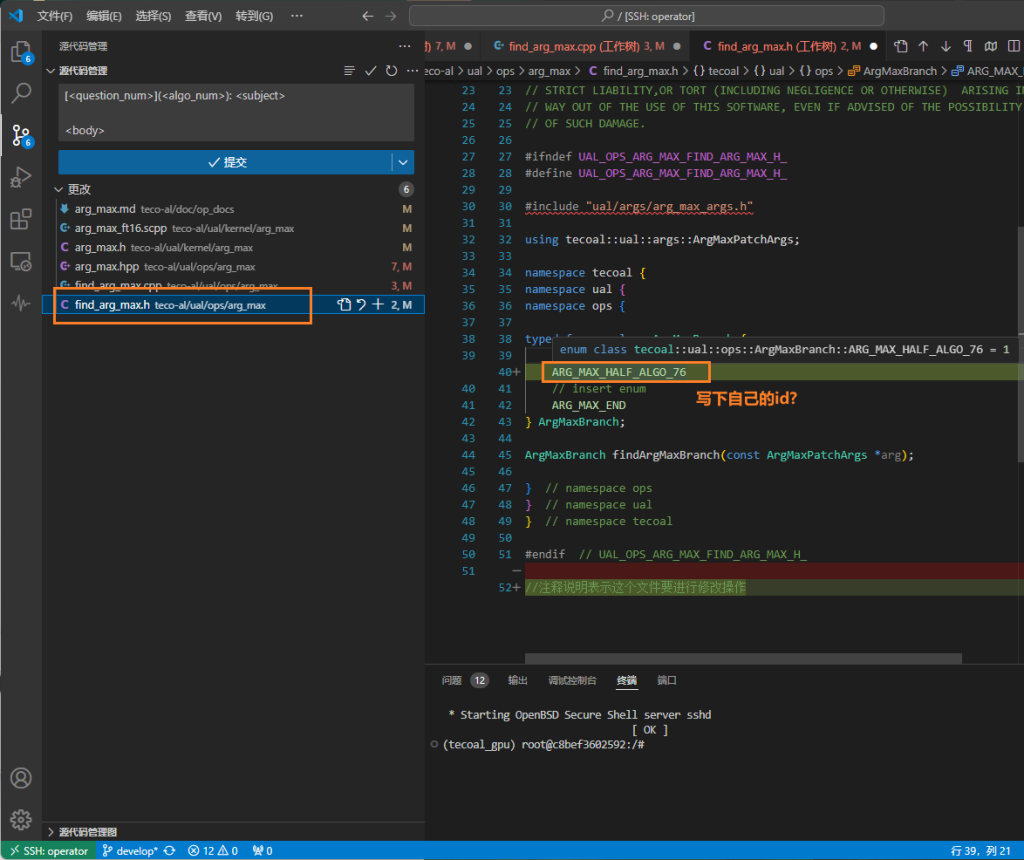Toggle view as list icon in source control
Screen dimensions: 1024x860
350,71
